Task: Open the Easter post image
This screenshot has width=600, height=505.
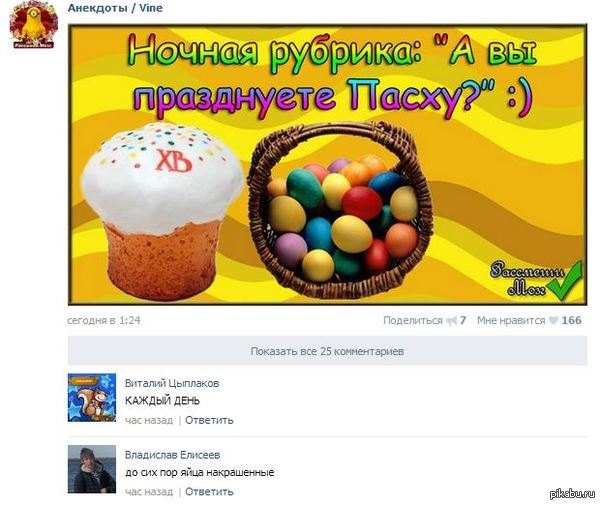Action: [328, 165]
